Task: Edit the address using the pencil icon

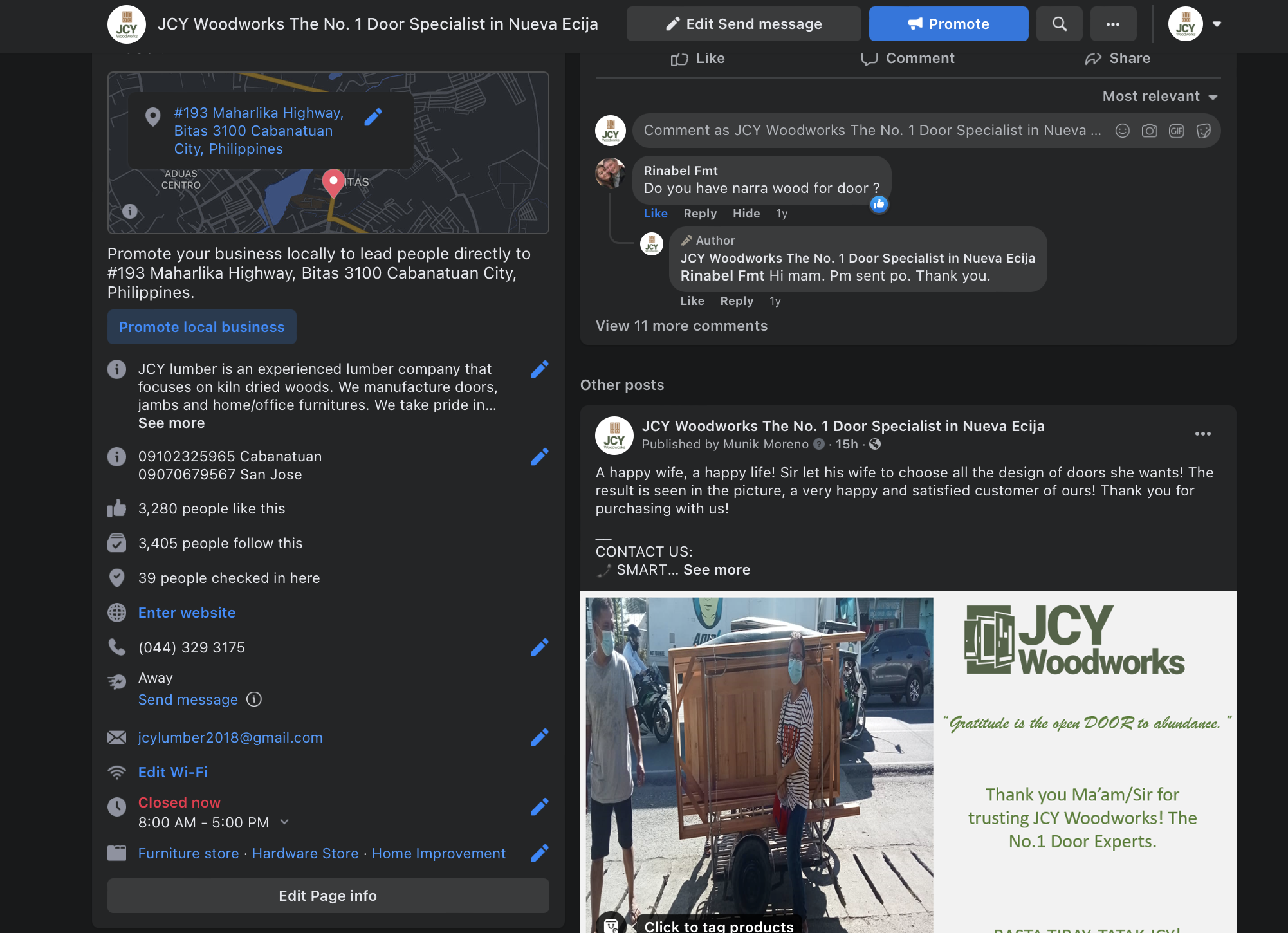Action: pos(373,117)
